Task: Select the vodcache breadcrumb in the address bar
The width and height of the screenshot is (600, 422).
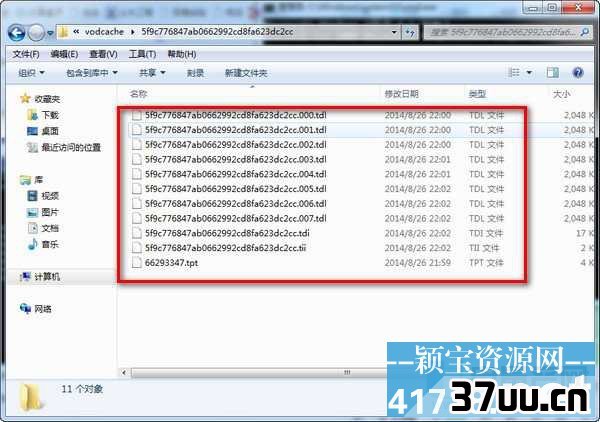Action: (x=104, y=32)
